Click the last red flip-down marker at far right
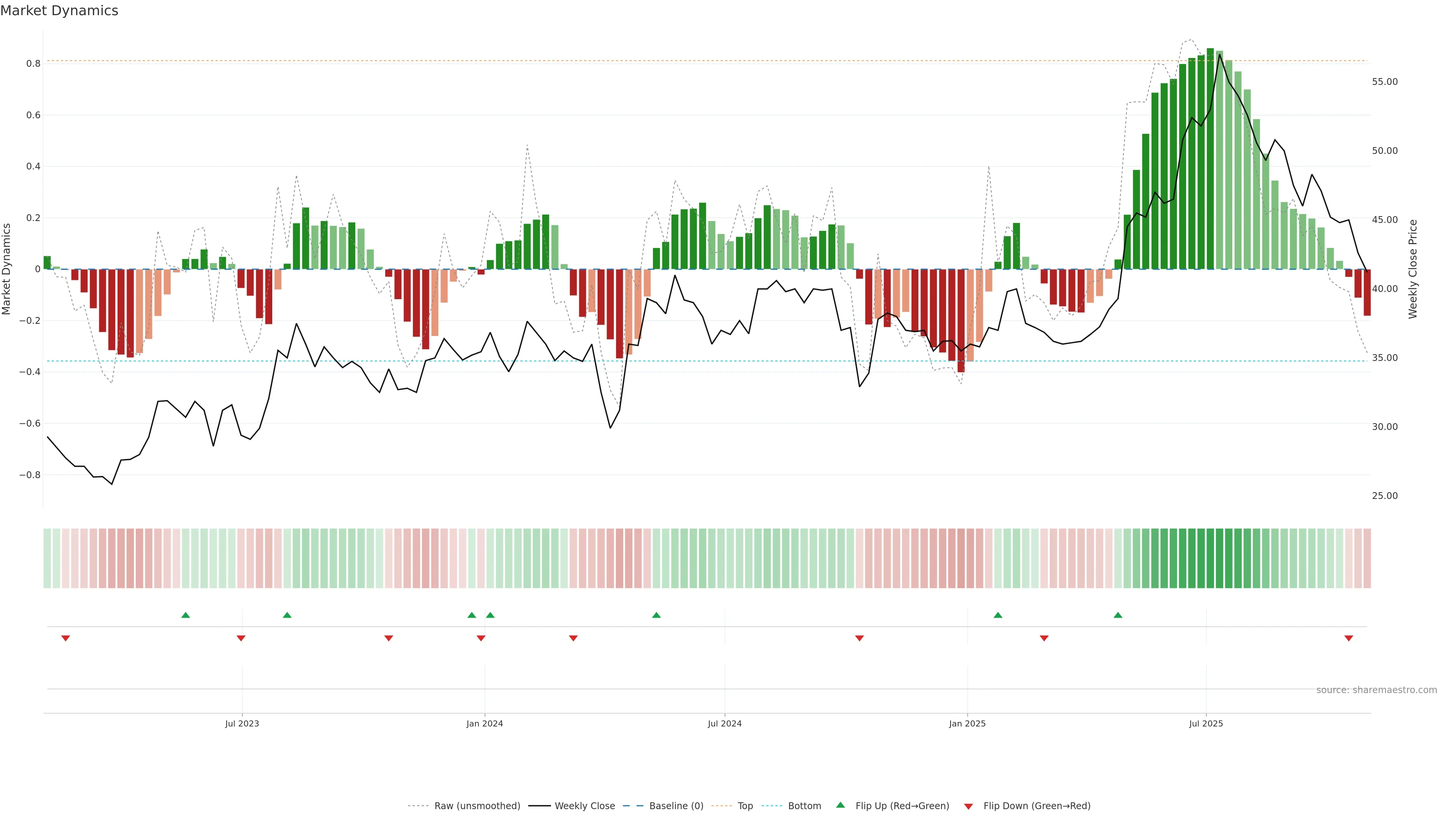 point(1349,638)
